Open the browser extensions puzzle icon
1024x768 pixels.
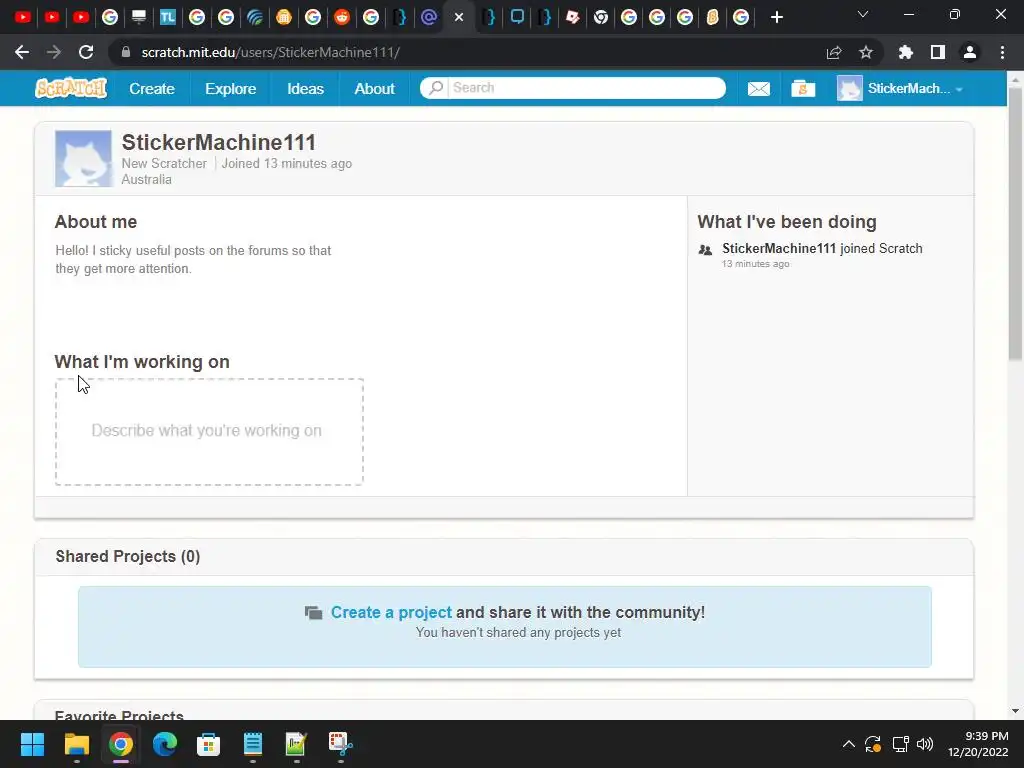pos(905,52)
